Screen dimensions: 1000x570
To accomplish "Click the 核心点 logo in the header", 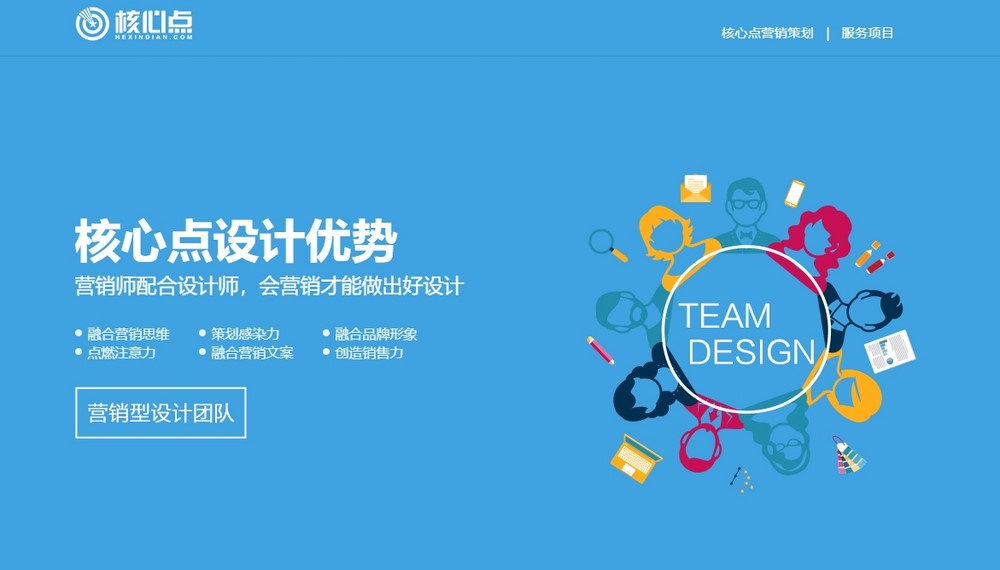I will (134, 24).
